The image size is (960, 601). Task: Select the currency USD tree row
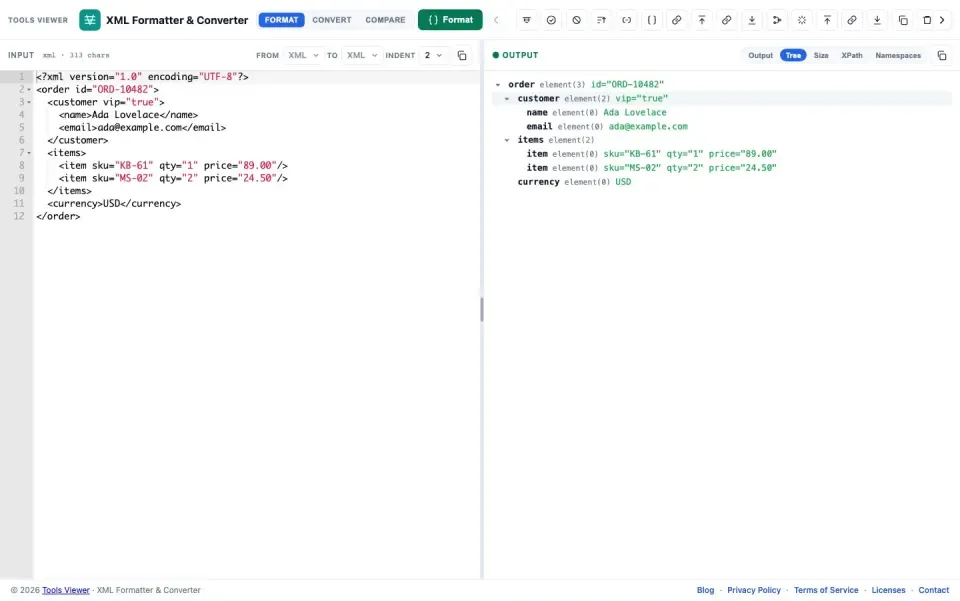(722, 182)
